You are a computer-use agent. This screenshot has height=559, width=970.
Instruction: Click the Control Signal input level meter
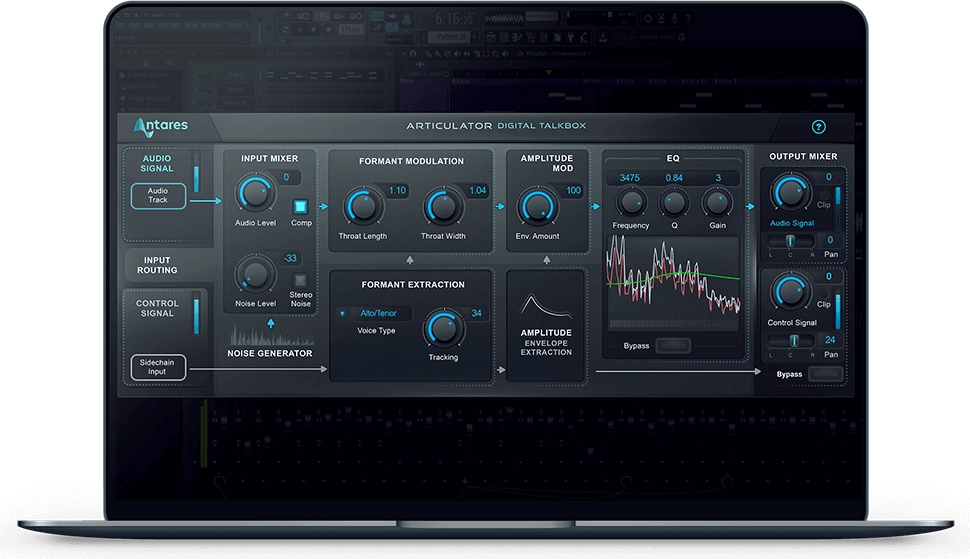(x=197, y=314)
